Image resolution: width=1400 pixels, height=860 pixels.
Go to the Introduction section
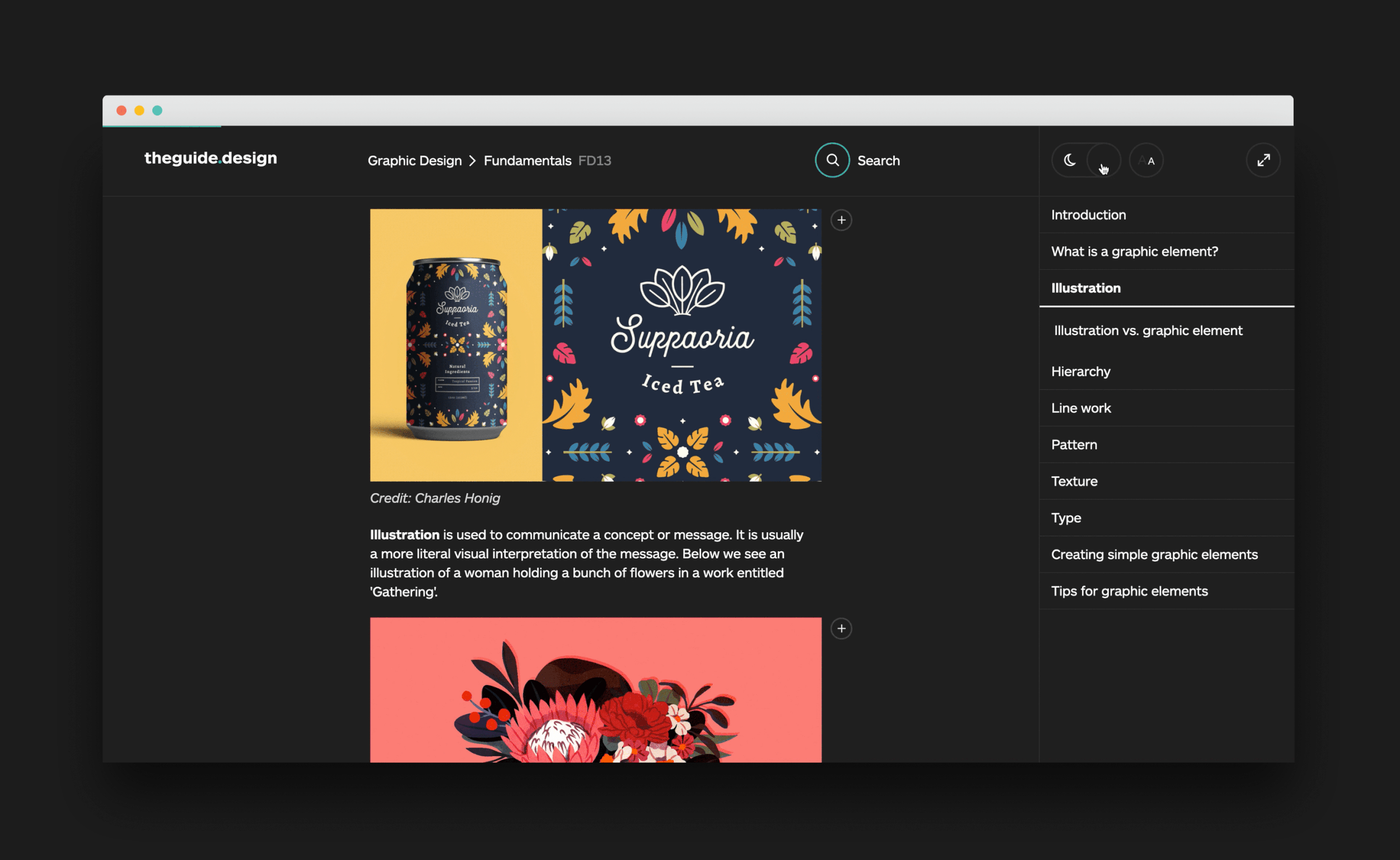coord(1088,215)
